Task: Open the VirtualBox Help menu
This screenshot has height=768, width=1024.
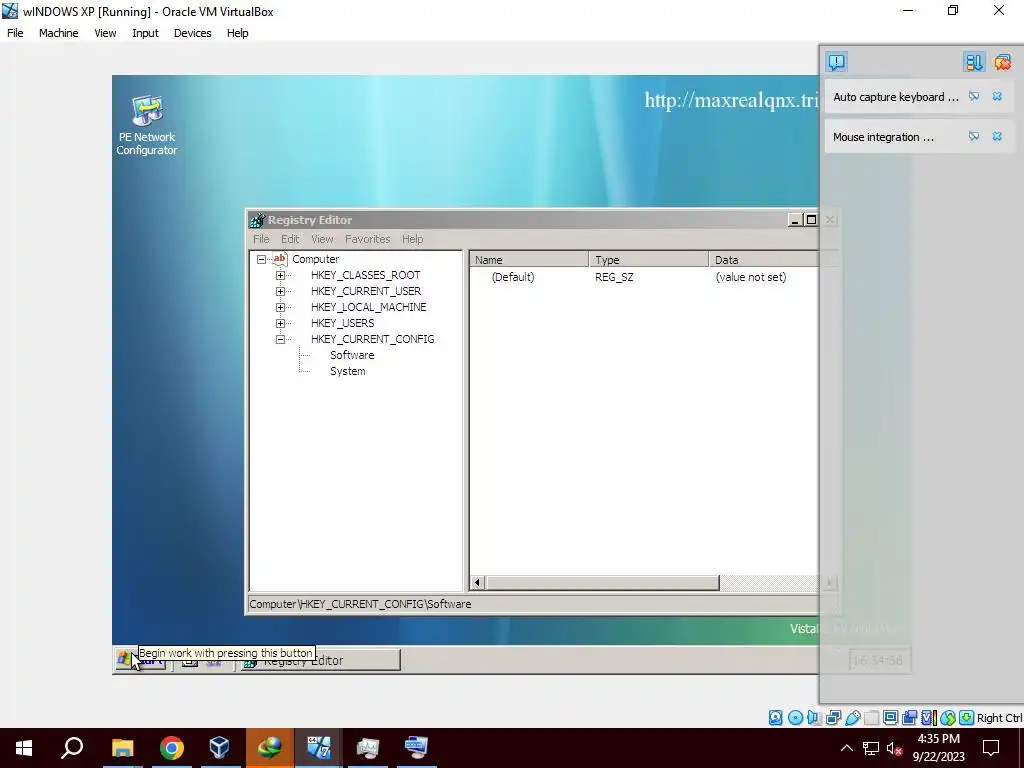Action: tap(238, 33)
